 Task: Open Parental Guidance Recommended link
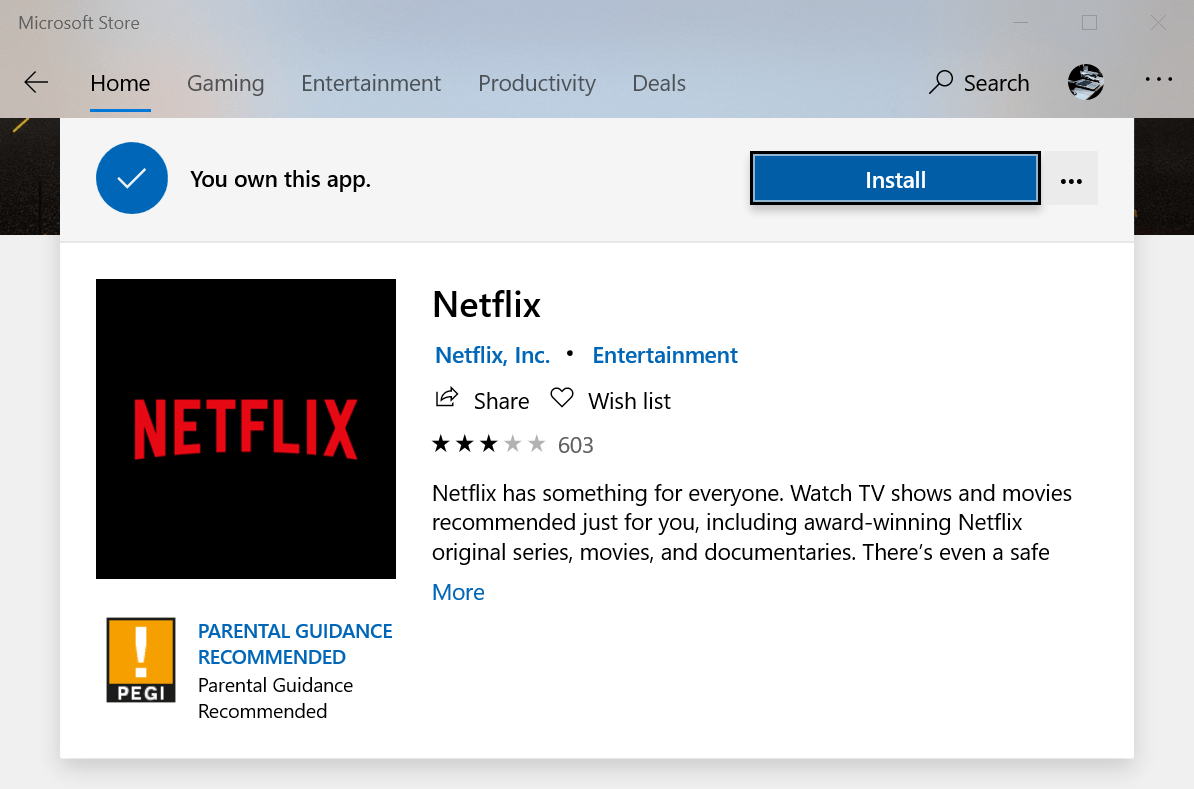pos(295,644)
